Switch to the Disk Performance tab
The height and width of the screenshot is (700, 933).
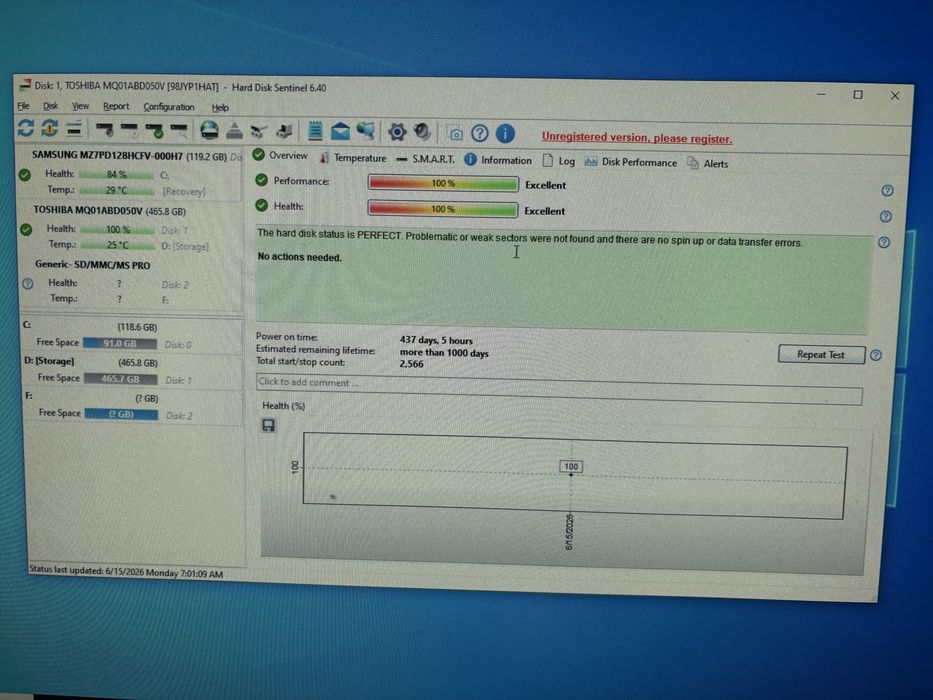click(x=631, y=162)
